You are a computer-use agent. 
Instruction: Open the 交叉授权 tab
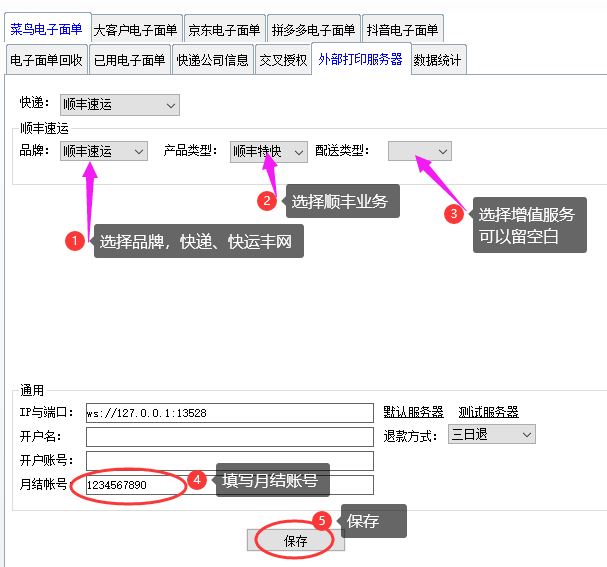[282, 61]
